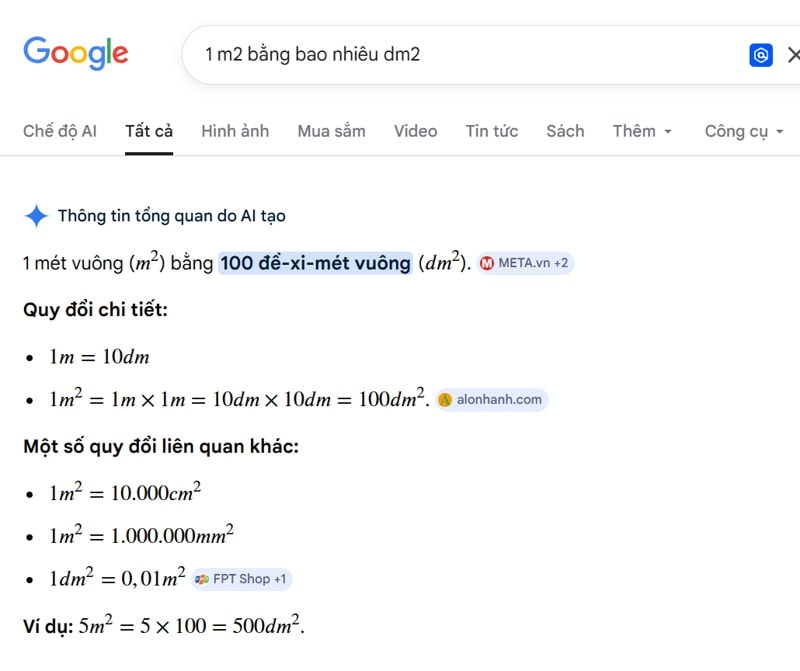Select the Sách tab
This screenshot has width=800, height=671.
[565, 131]
